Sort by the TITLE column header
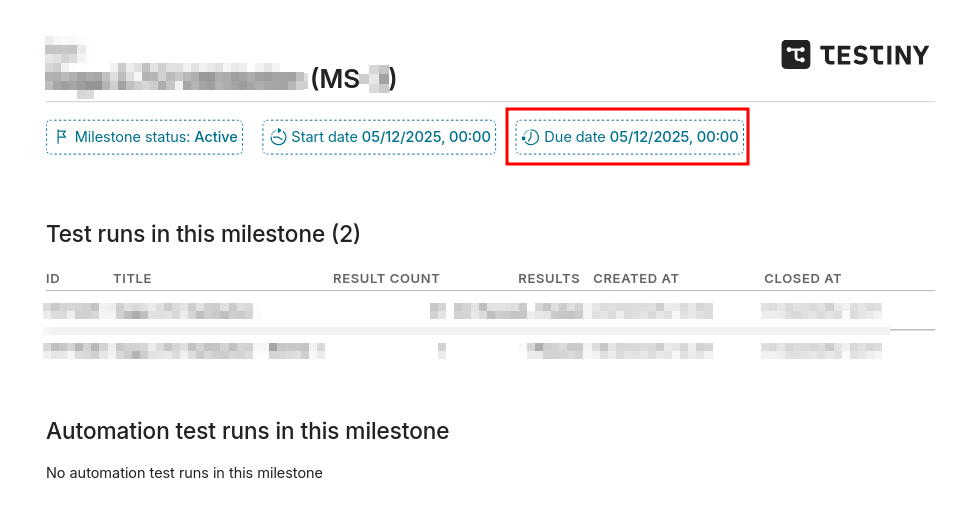970x519 pixels. [x=132, y=279]
